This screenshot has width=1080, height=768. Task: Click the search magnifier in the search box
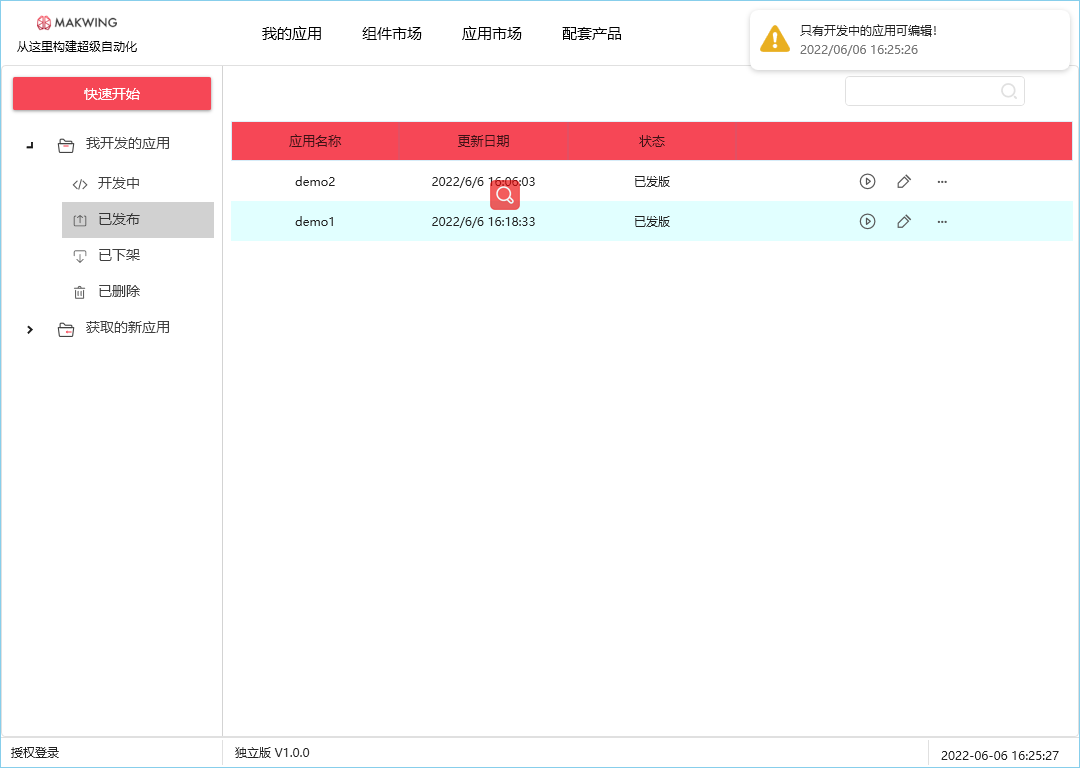1009,90
